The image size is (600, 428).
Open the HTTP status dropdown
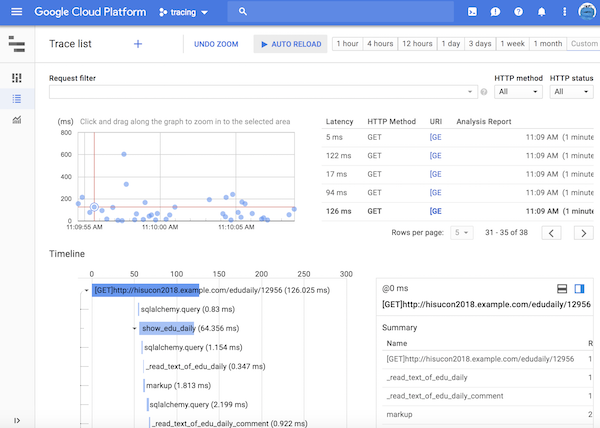point(571,92)
